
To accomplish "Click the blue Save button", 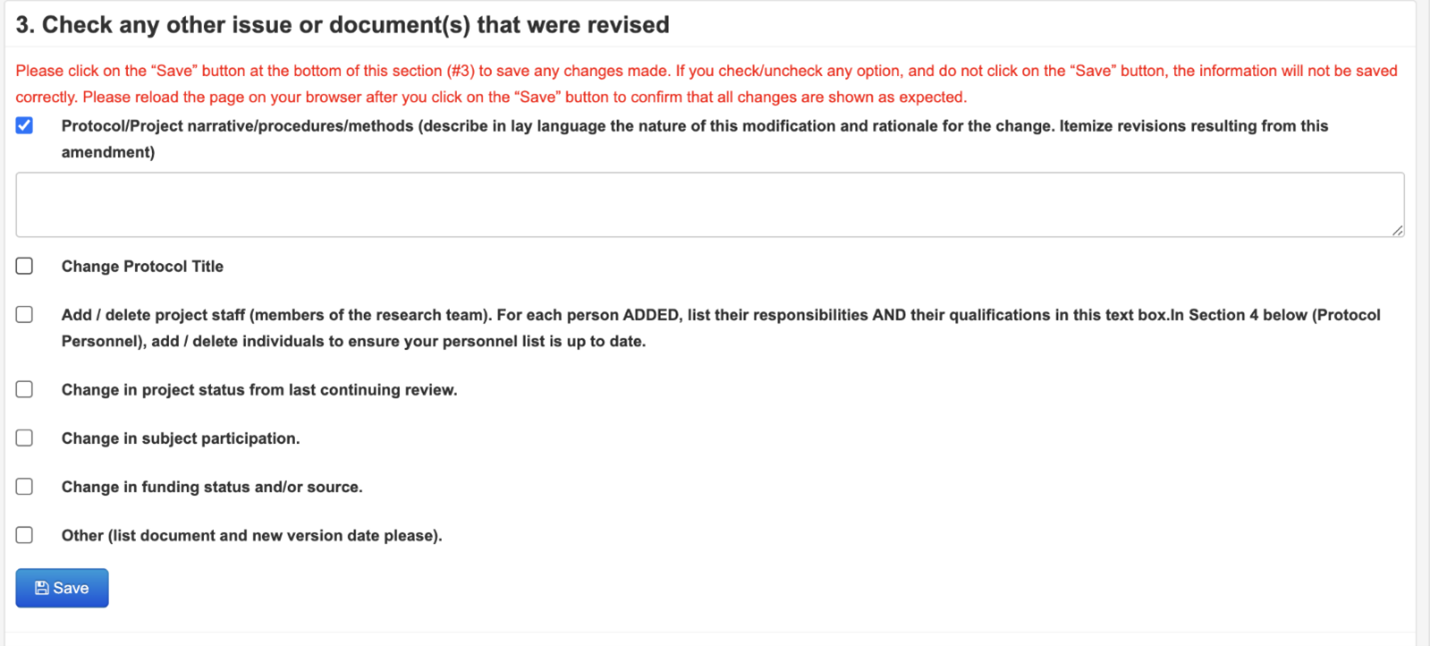I will 62,588.
